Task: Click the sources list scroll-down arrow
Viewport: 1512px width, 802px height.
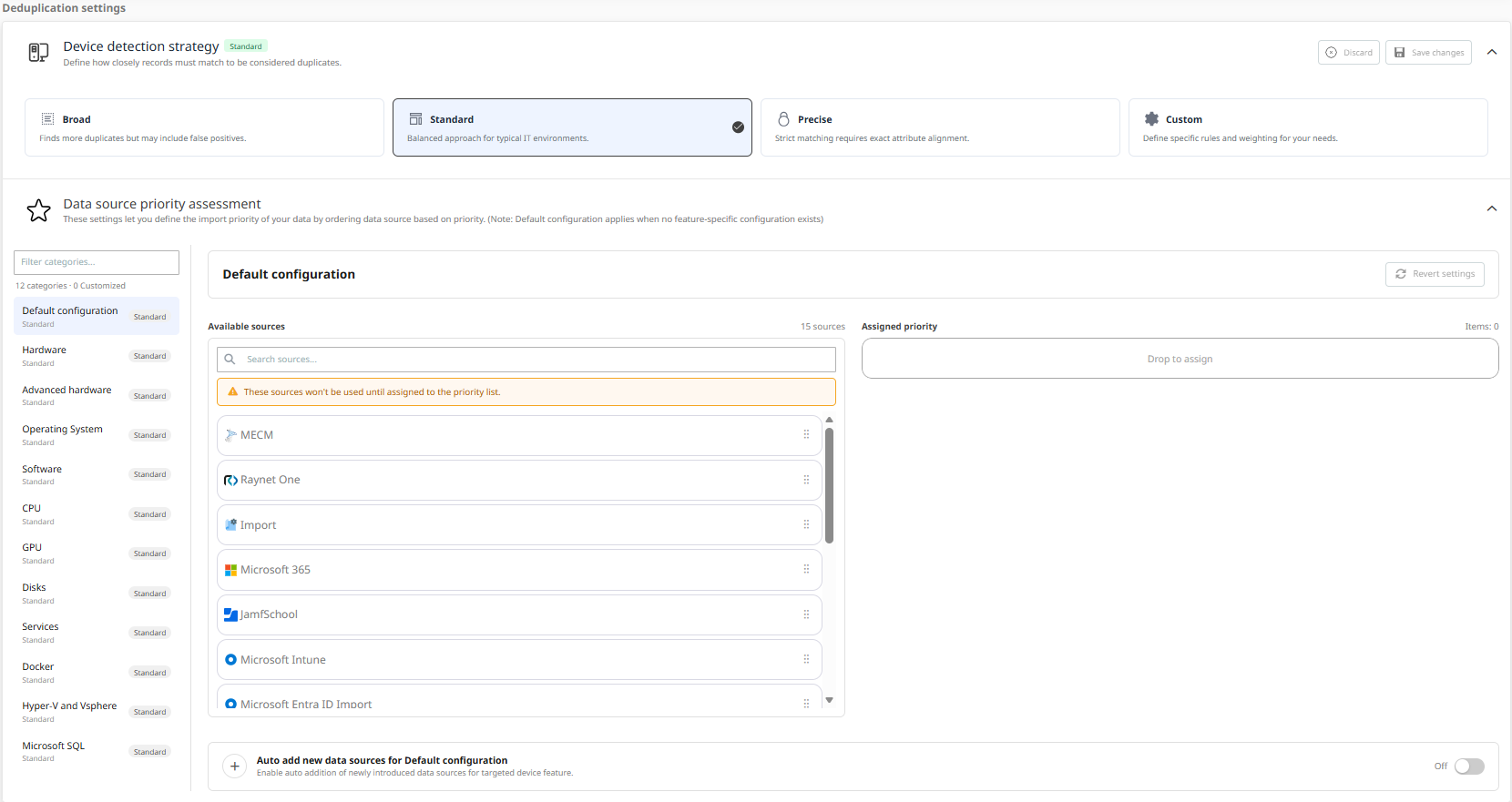Action: coord(829,700)
